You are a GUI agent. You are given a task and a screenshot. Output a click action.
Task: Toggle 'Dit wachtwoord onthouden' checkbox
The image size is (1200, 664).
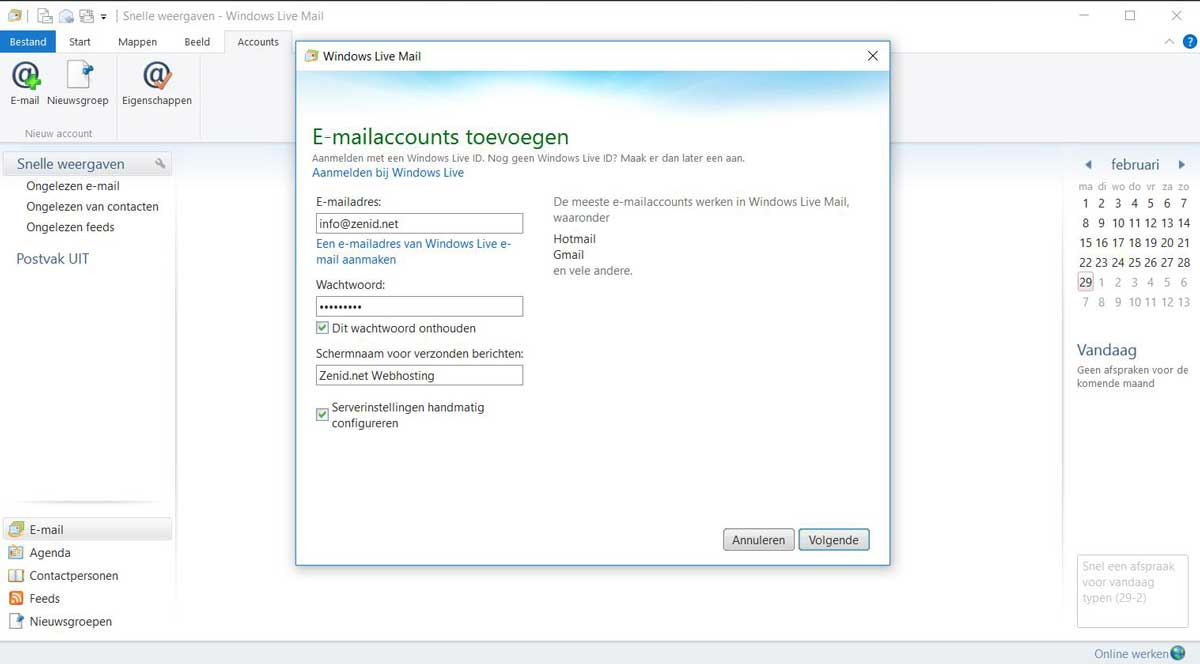[x=322, y=328]
